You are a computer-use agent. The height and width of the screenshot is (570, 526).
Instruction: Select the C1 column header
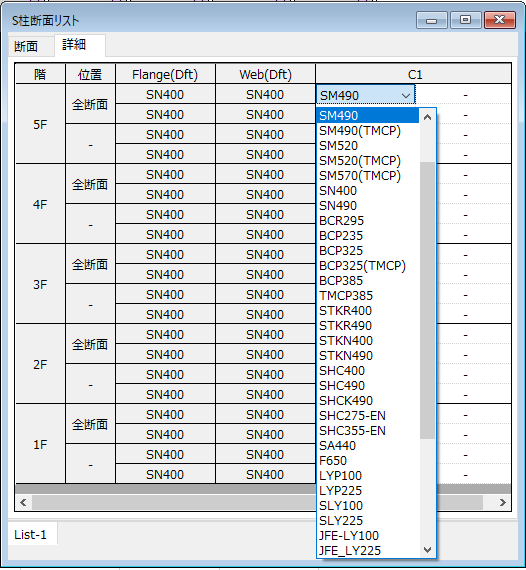click(x=414, y=75)
